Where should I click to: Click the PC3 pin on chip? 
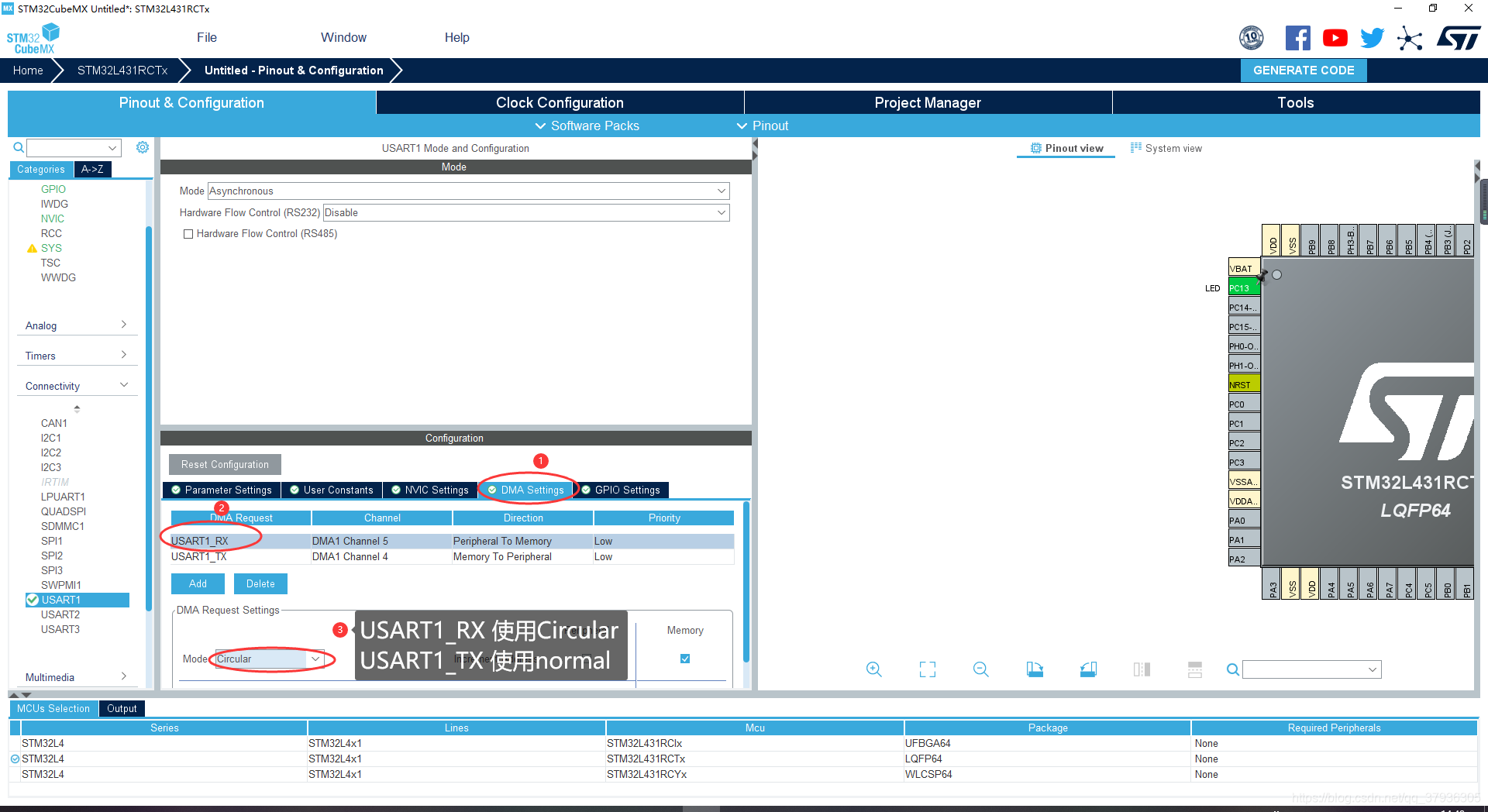tap(1244, 462)
